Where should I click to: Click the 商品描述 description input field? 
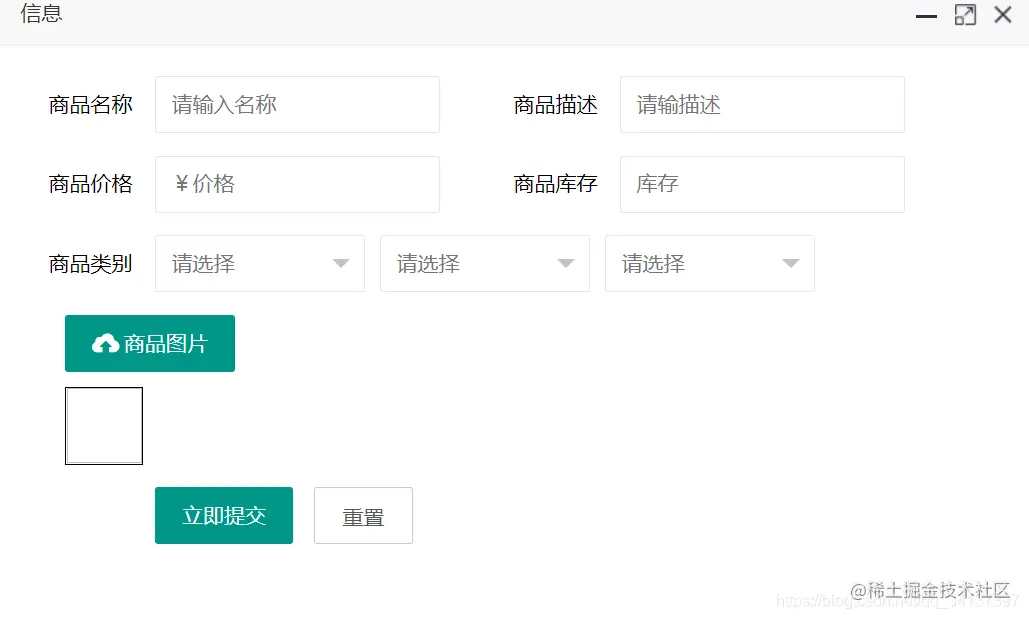point(762,104)
